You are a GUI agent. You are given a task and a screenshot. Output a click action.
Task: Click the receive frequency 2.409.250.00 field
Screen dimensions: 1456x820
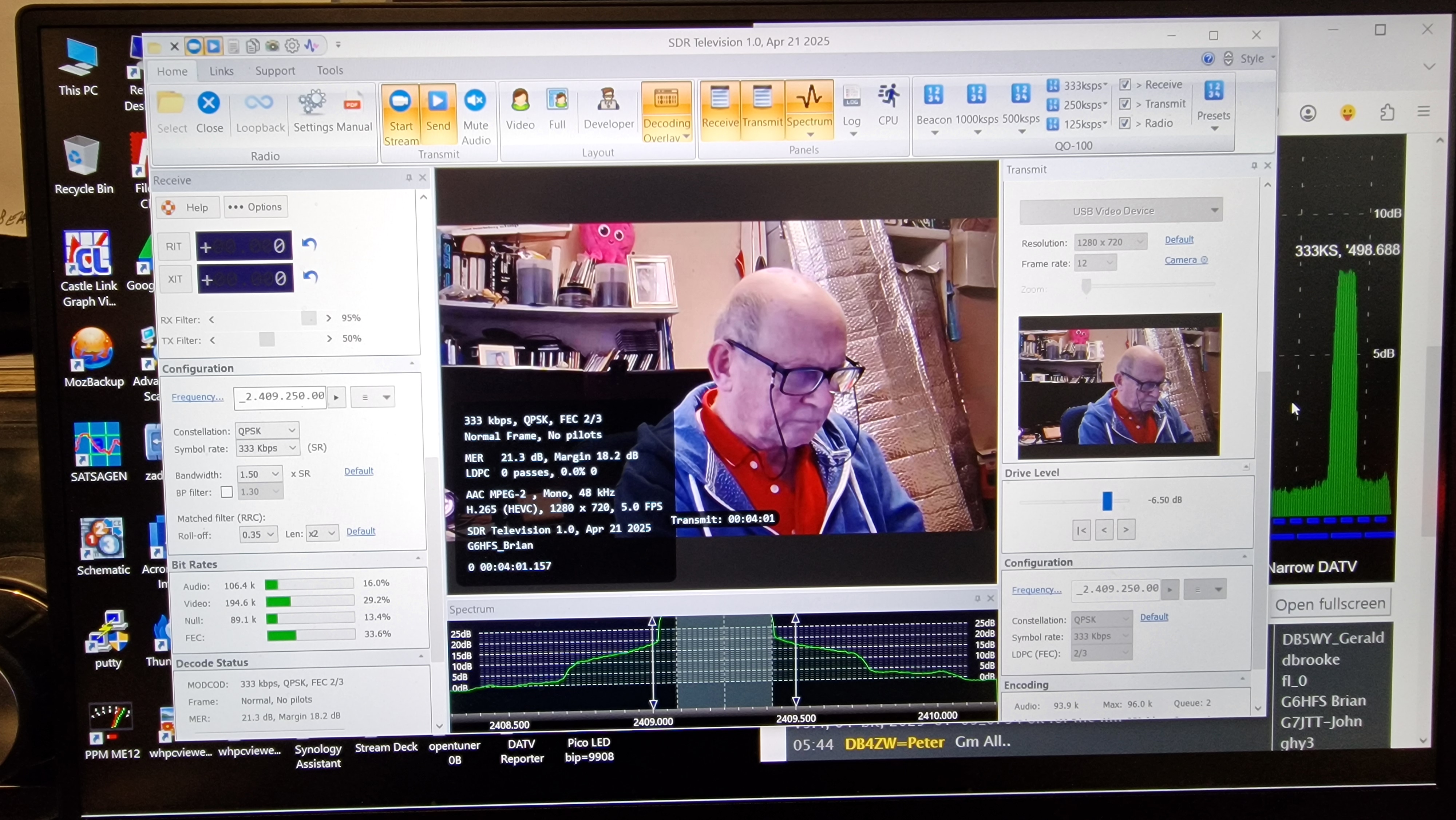(x=280, y=397)
